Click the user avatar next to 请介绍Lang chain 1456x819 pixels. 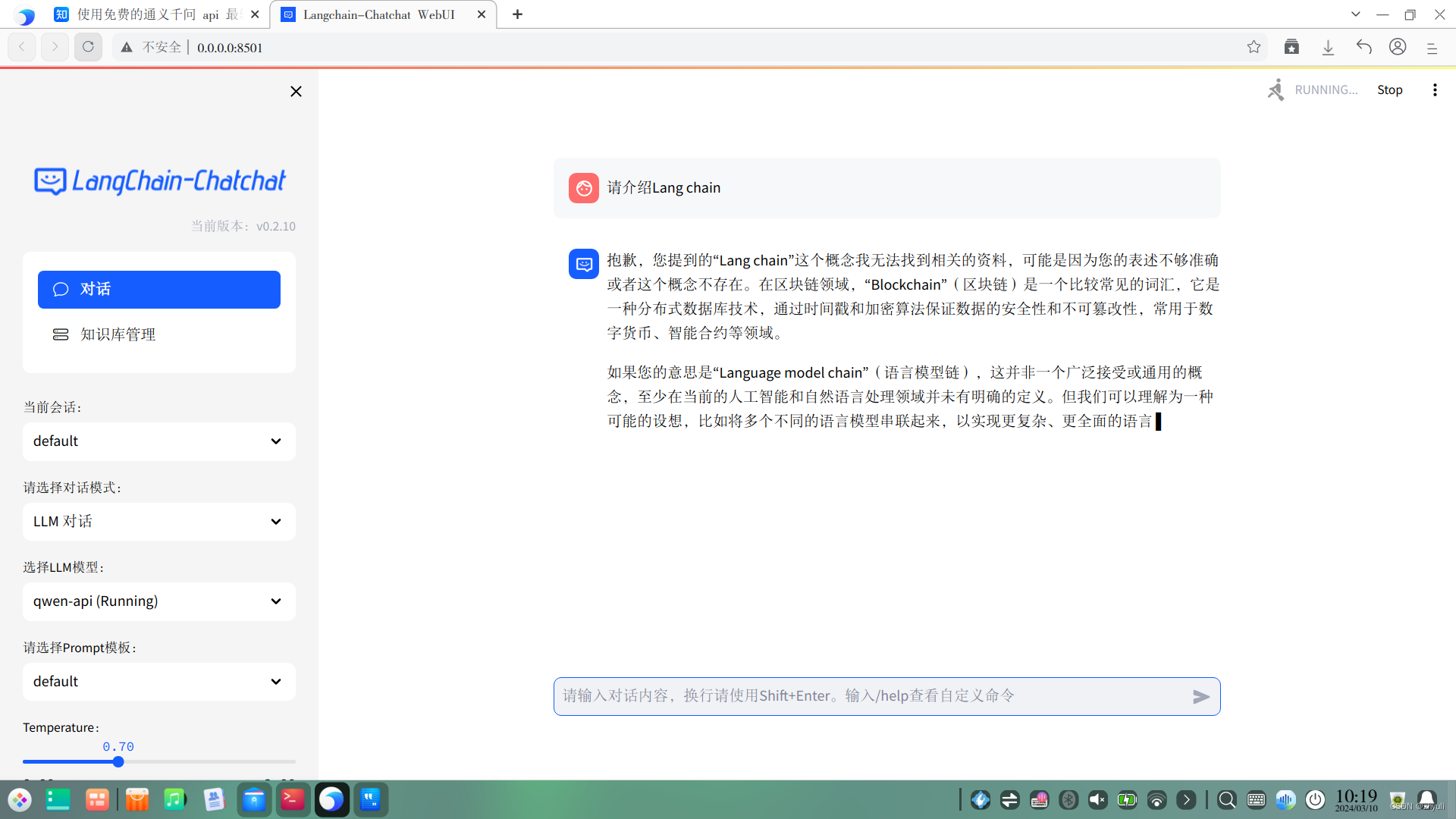click(x=584, y=188)
